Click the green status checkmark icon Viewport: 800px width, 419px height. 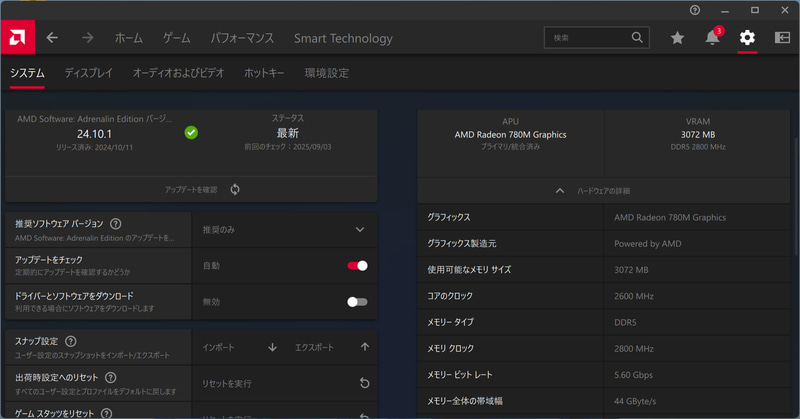(x=191, y=133)
